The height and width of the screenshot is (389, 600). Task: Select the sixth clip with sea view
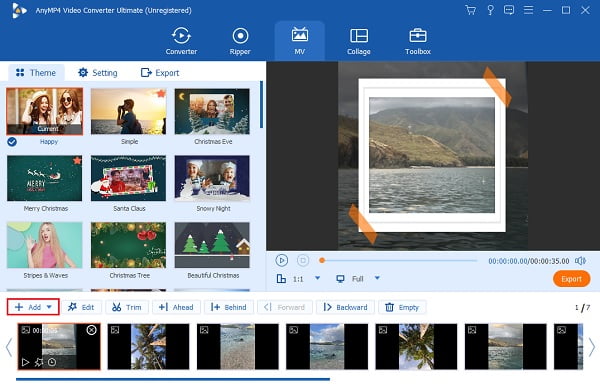tap(505, 347)
